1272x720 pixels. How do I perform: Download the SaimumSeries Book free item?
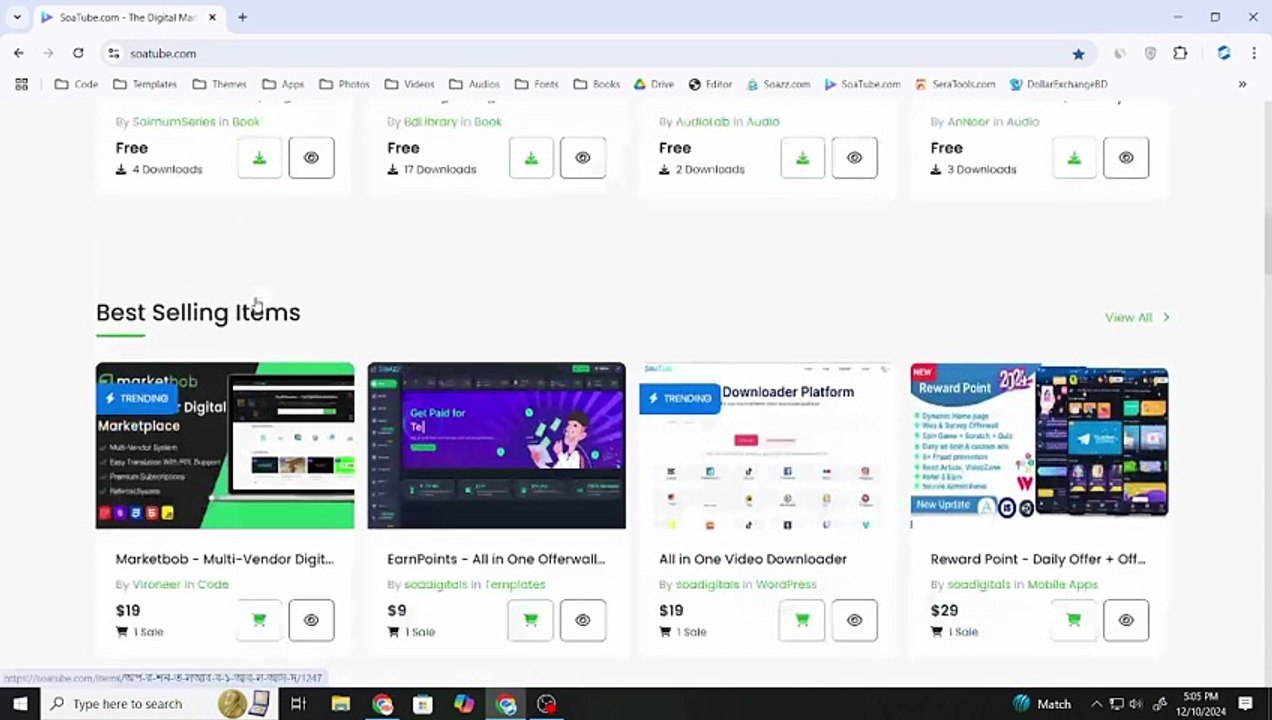click(x=259, y=158)
